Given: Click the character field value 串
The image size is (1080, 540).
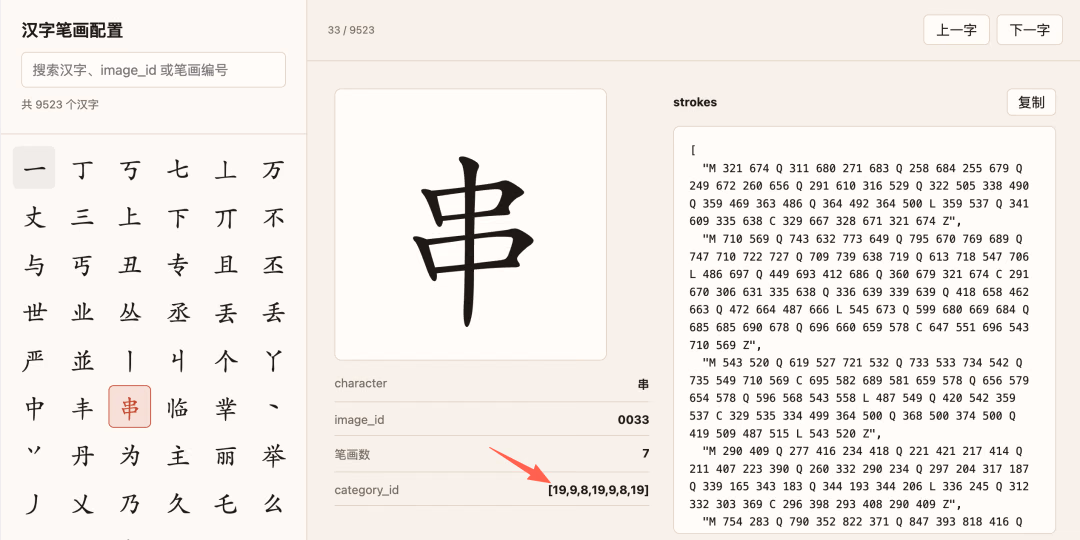Looking at the screenshot, I should [643, 384].
